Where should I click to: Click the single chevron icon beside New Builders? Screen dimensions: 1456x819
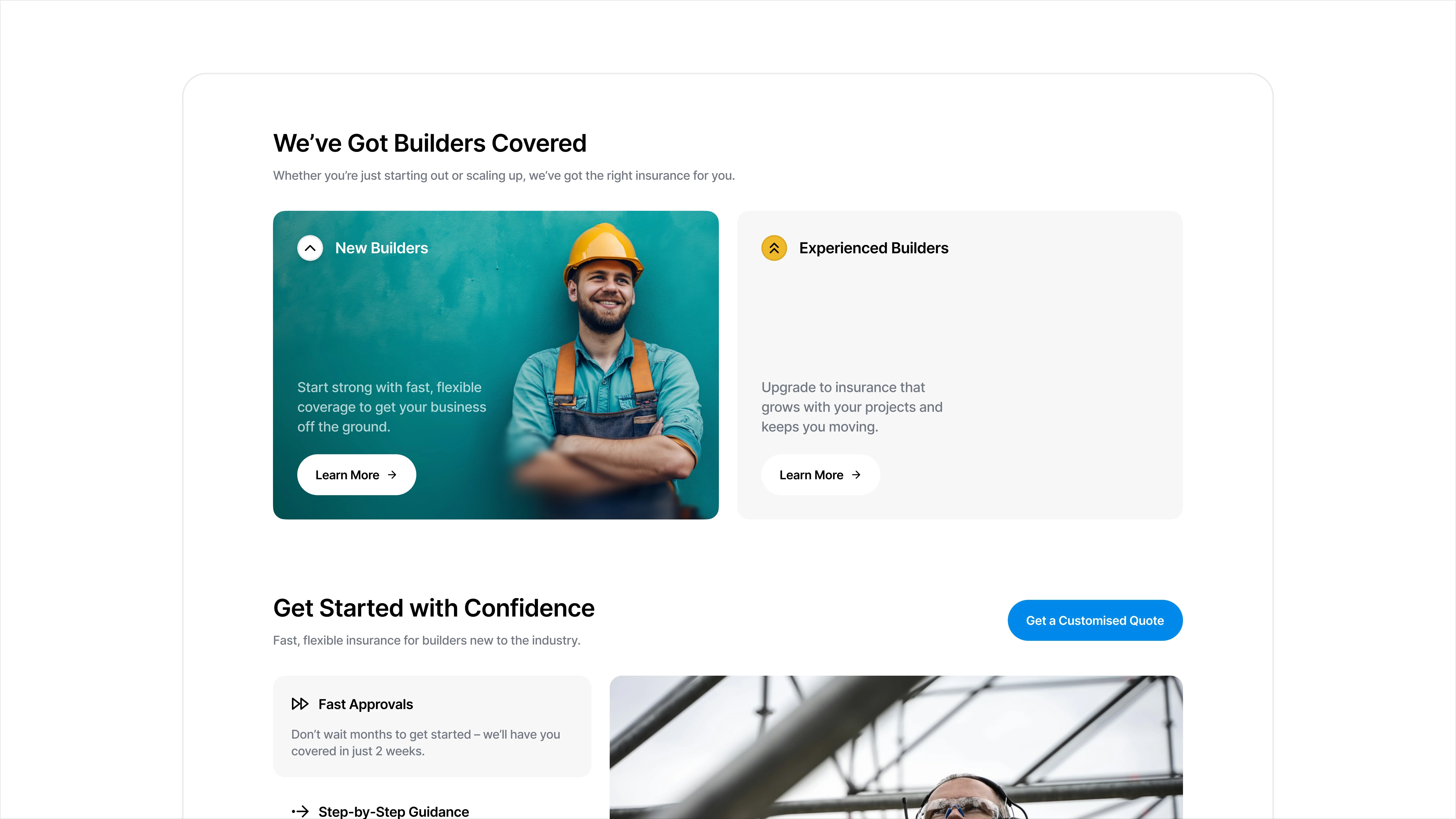(x=310, y=248)
